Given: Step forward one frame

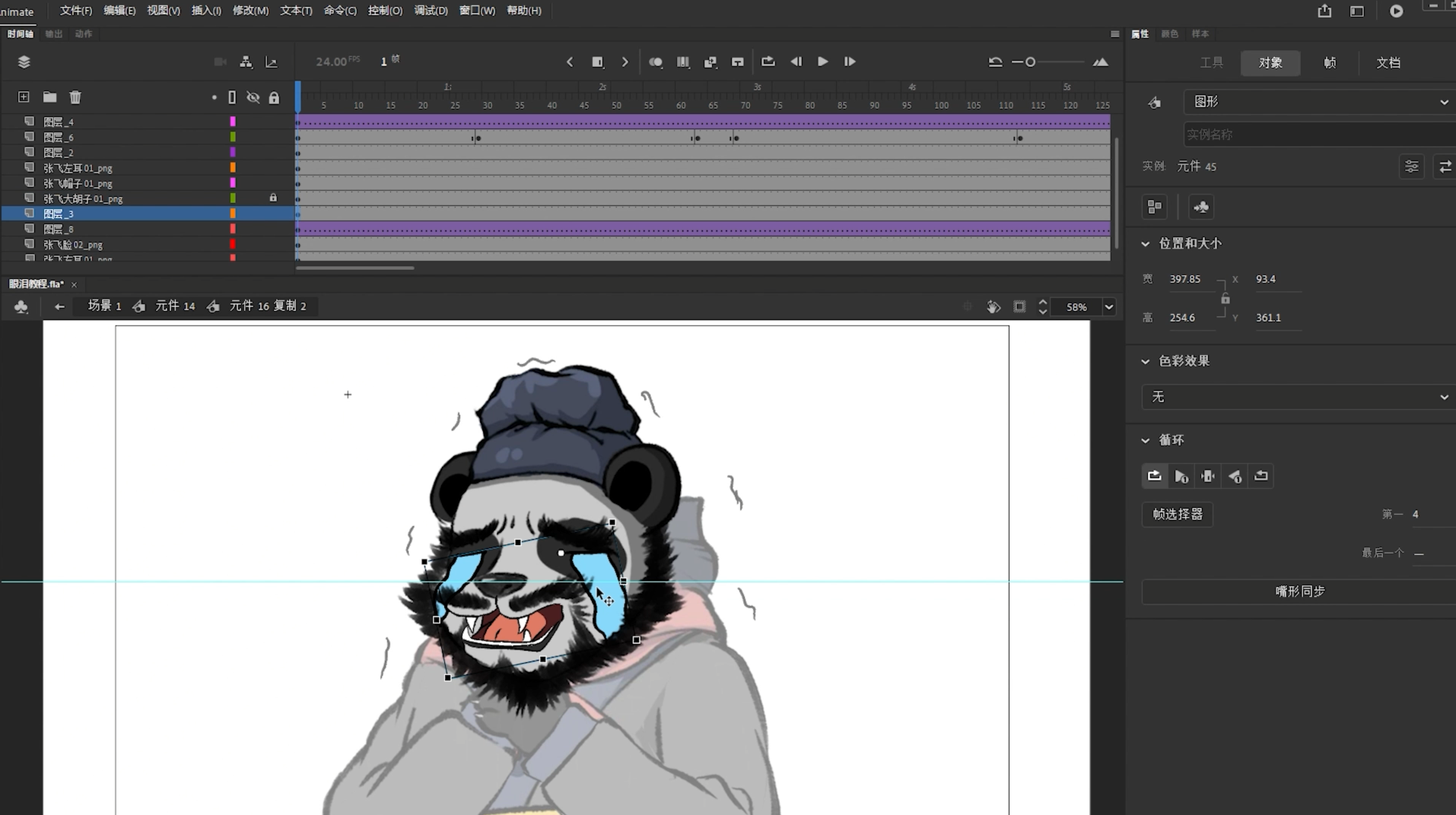Looking at the screenshot, I should [x=850, y=62].
